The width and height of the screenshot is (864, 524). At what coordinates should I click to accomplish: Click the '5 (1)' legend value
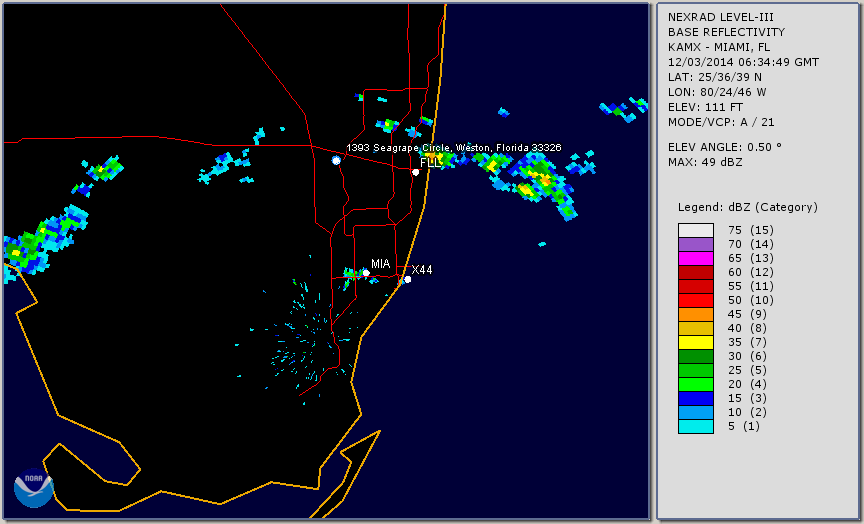tap(743, 426)
